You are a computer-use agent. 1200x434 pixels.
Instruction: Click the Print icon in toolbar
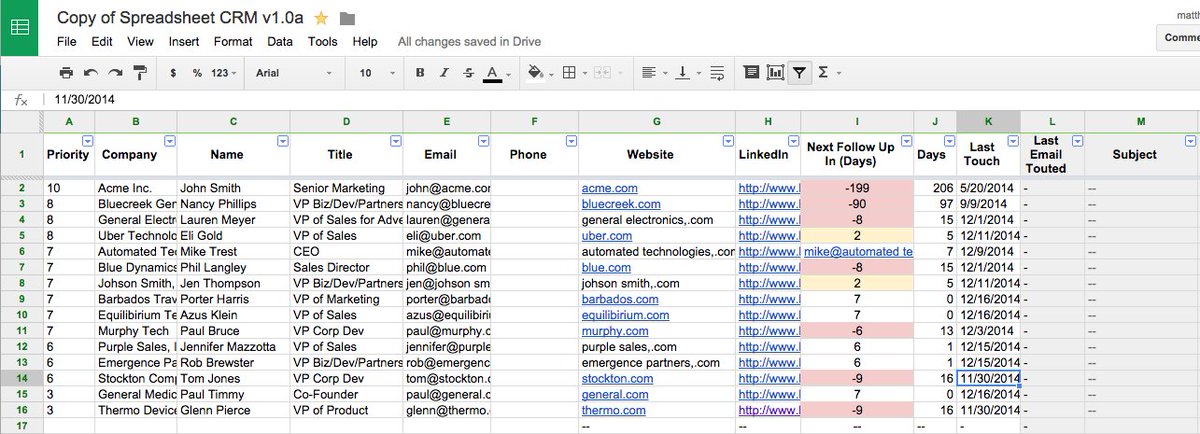[x=66, y=73]
